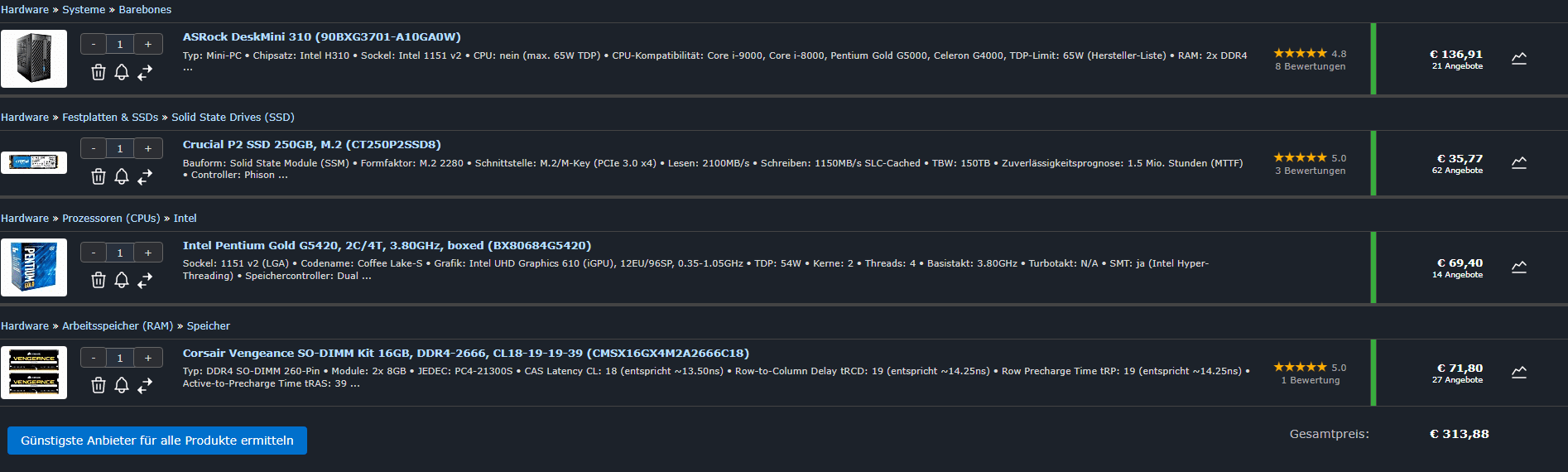Open Solid State Drives (SSD) breadcrumb
The height and width of the screenshot is (472, 1568).
pyautogui.click(x=233, y=118)
